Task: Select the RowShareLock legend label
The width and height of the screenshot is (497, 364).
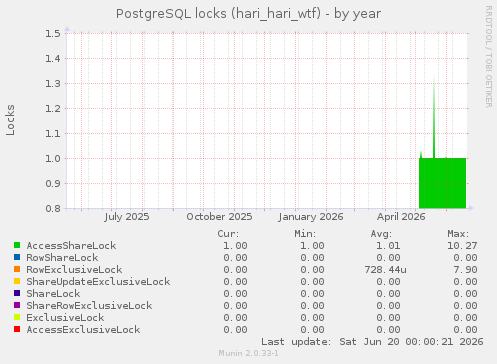Action: tap(62, 258)
